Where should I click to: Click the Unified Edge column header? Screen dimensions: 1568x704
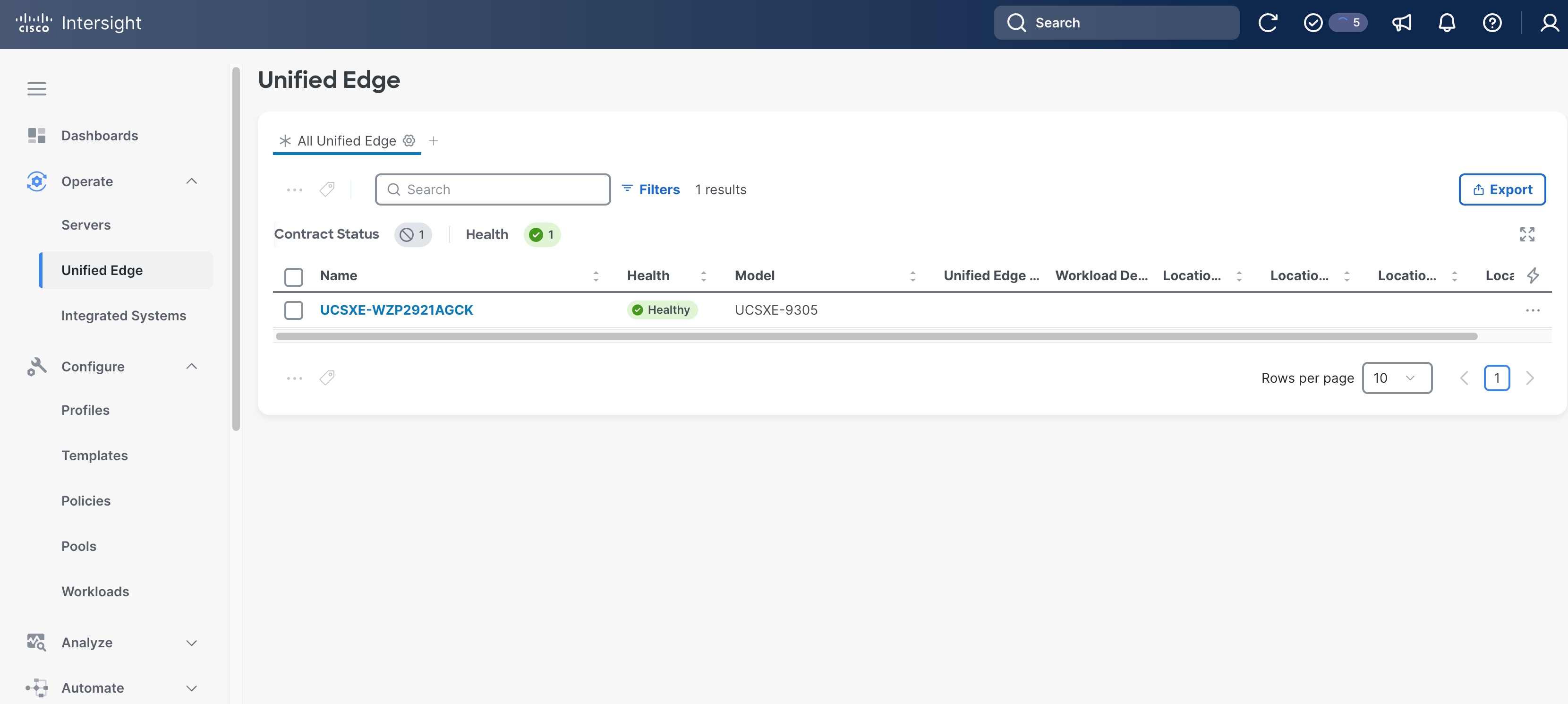coord(991,276)
